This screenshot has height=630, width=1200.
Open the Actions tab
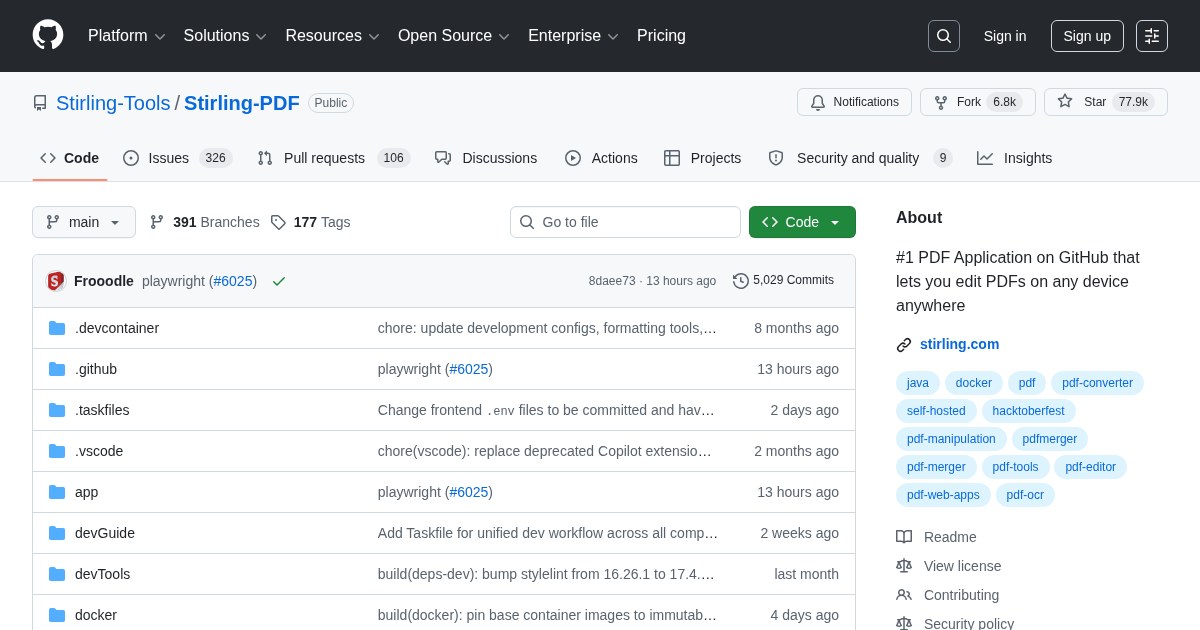(601, 158)
